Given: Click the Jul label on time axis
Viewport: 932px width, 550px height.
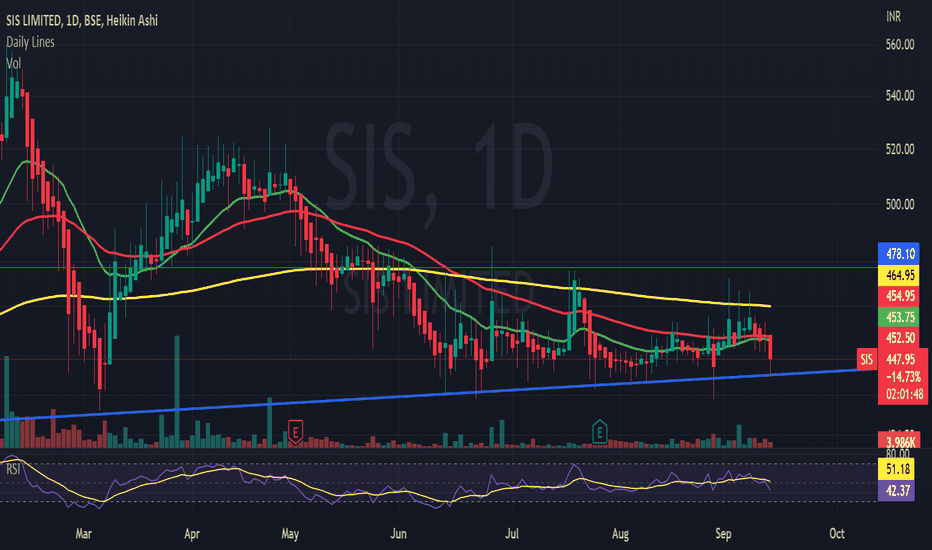Looking at the screenshot, I should point(512,533).
